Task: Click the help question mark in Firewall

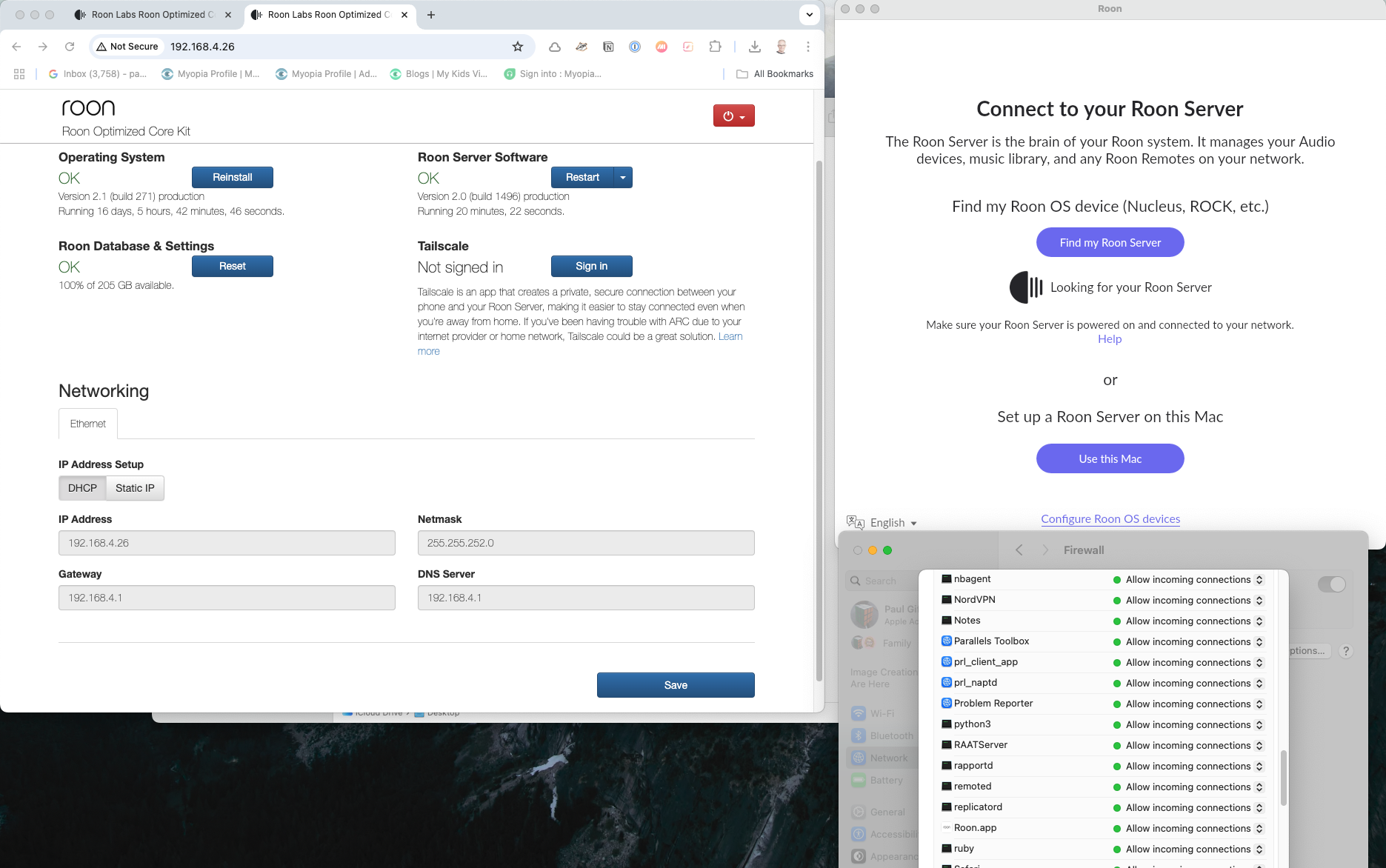Action: pos(1346,651)
